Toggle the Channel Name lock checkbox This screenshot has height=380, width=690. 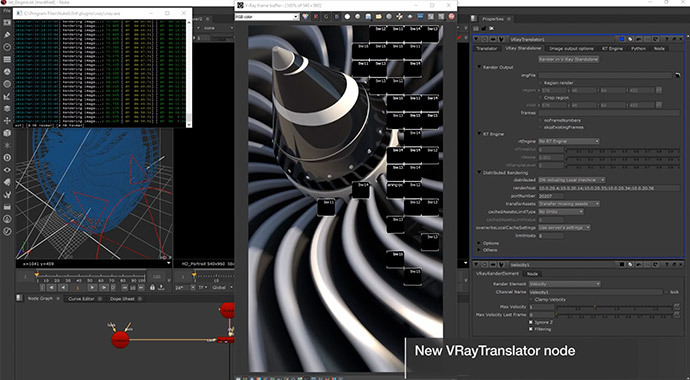[666, 292]
